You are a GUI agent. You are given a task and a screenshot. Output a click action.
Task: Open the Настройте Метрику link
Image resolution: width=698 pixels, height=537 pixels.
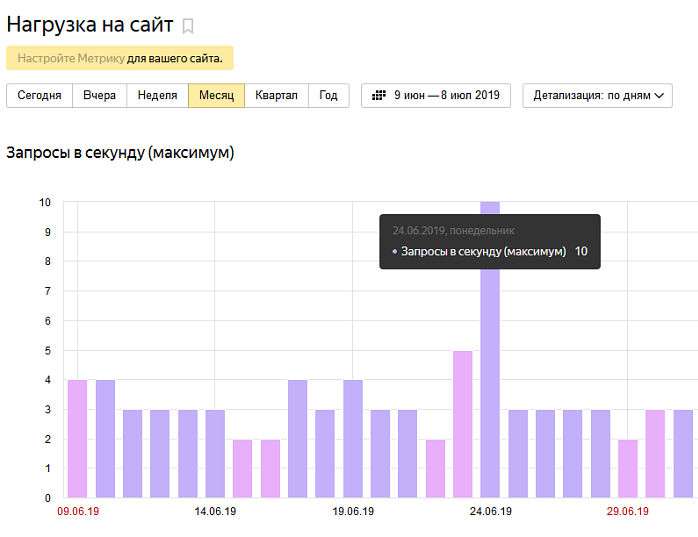point(71,58)
